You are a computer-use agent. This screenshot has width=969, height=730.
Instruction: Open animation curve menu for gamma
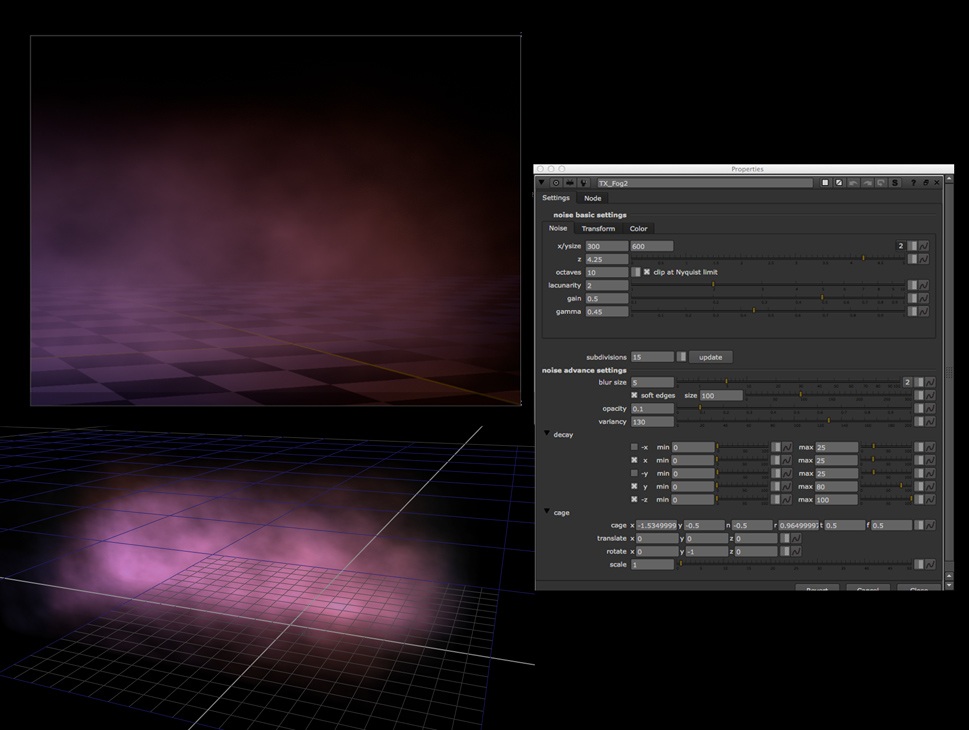point(923,312)
